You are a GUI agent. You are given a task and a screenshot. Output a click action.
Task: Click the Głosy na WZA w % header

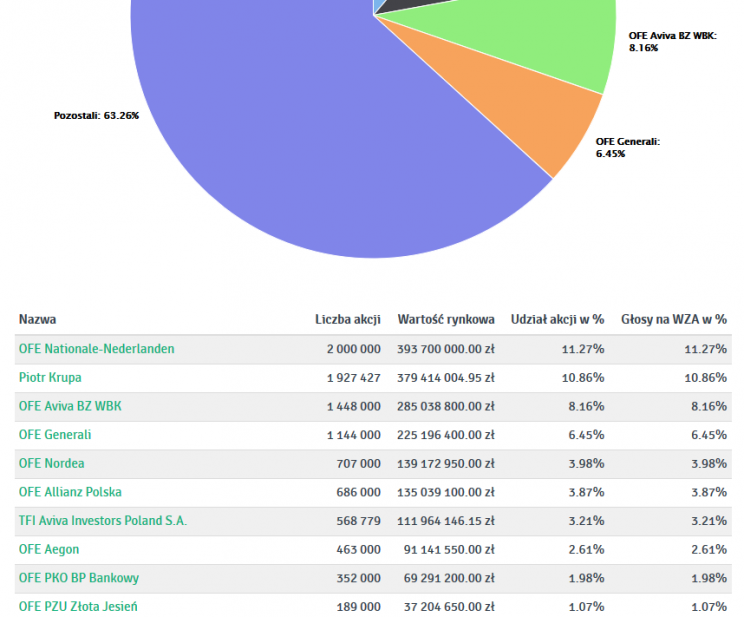tap(673, 320)
